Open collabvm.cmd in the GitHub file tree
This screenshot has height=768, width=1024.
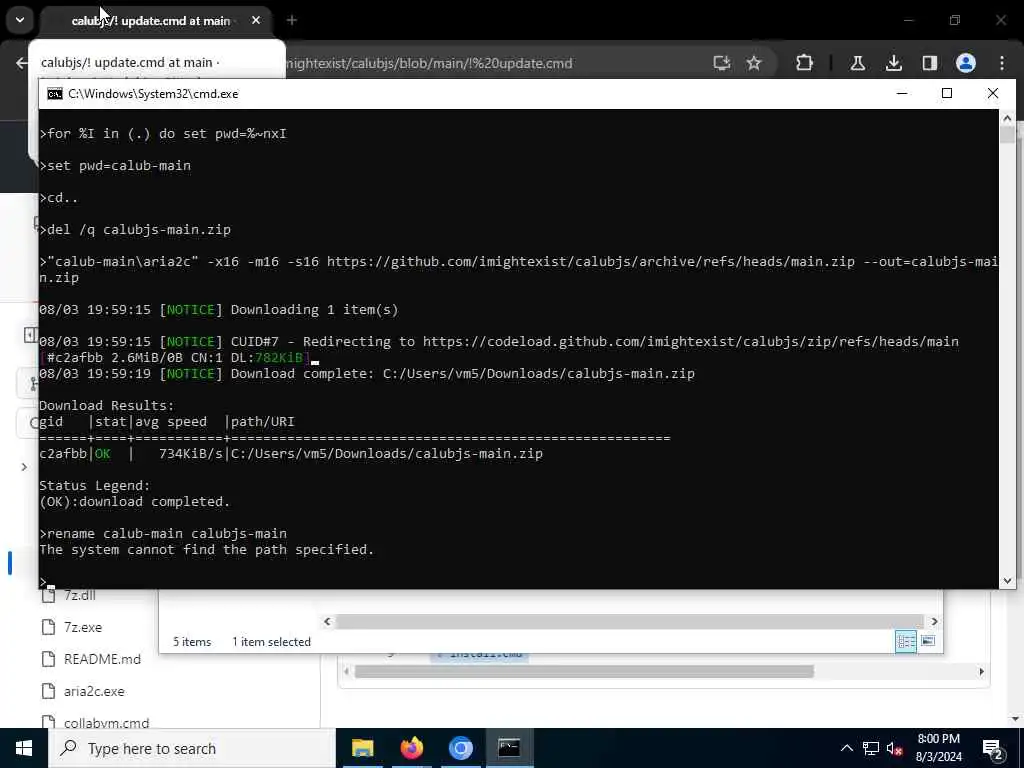point(106,722)
